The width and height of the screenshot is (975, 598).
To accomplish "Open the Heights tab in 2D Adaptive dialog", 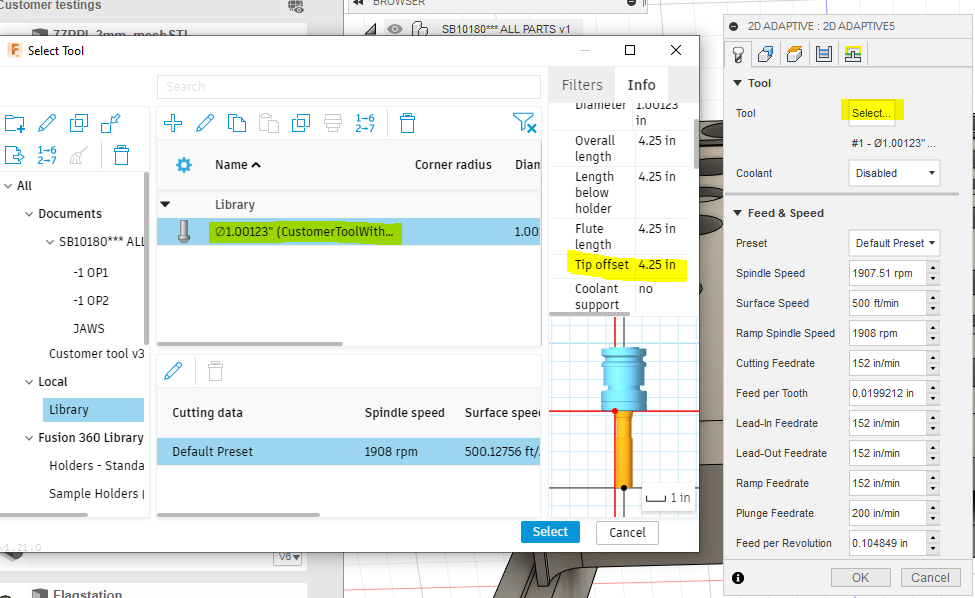I will (x=793, y=55).
